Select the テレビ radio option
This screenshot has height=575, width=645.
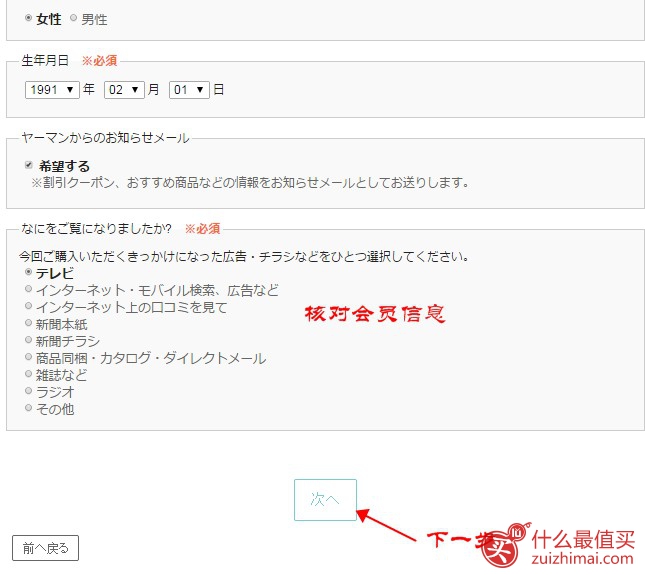coord(28,272)
